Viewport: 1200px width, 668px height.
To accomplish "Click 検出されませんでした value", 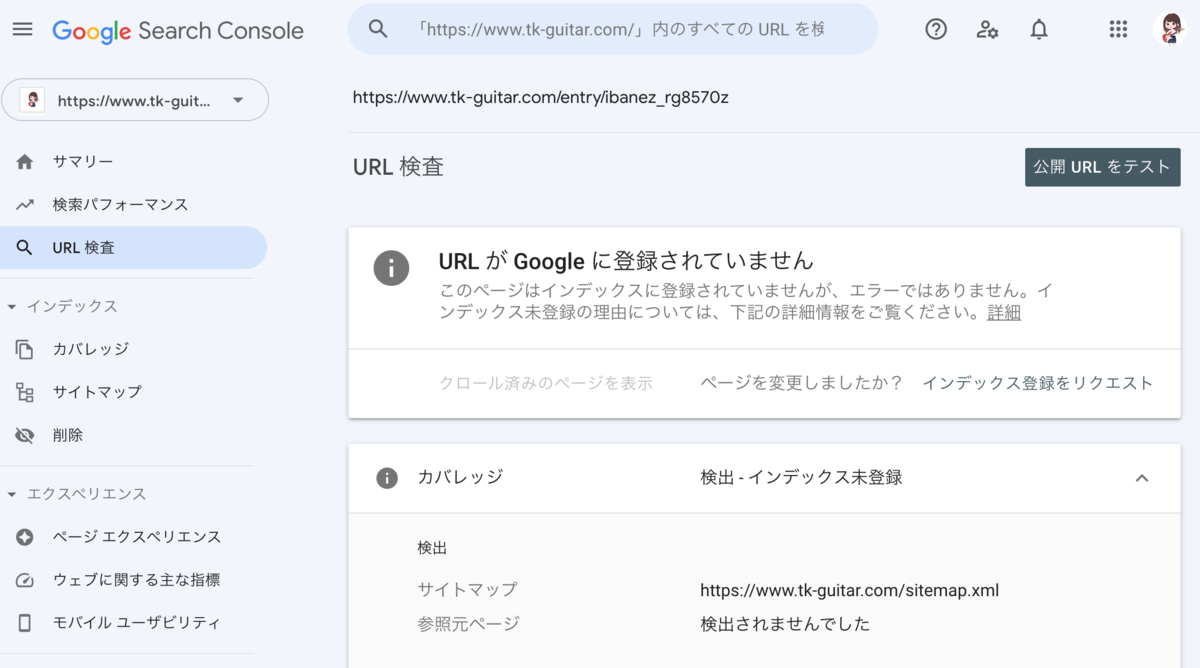I will click(x=785, y=624).
